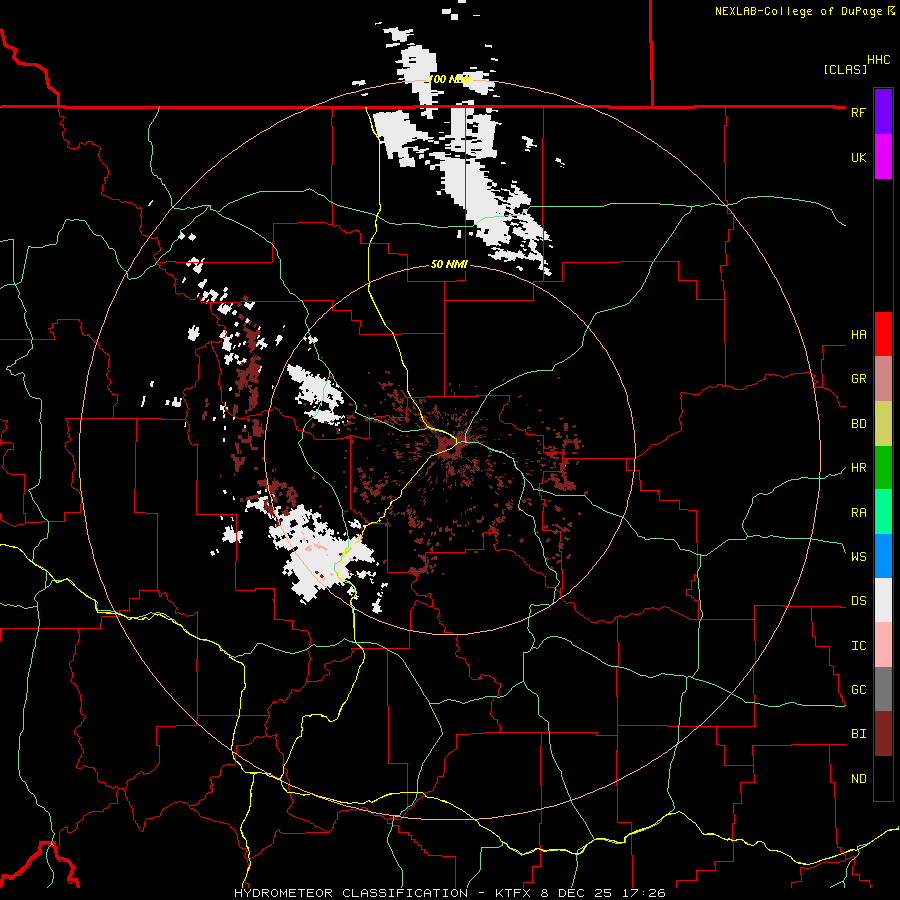Screen dimensions: 900x900
Task: Click the DS legend label
Action: [858, 600]
